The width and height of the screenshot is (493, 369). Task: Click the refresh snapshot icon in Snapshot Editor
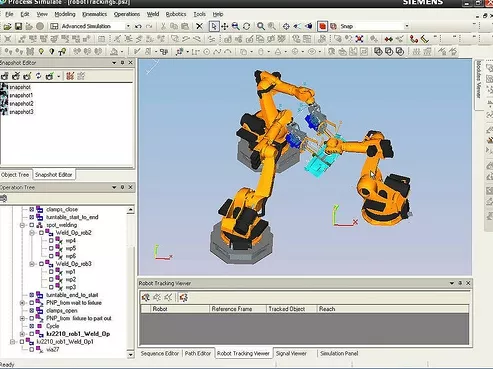click(x=38, y=76)
